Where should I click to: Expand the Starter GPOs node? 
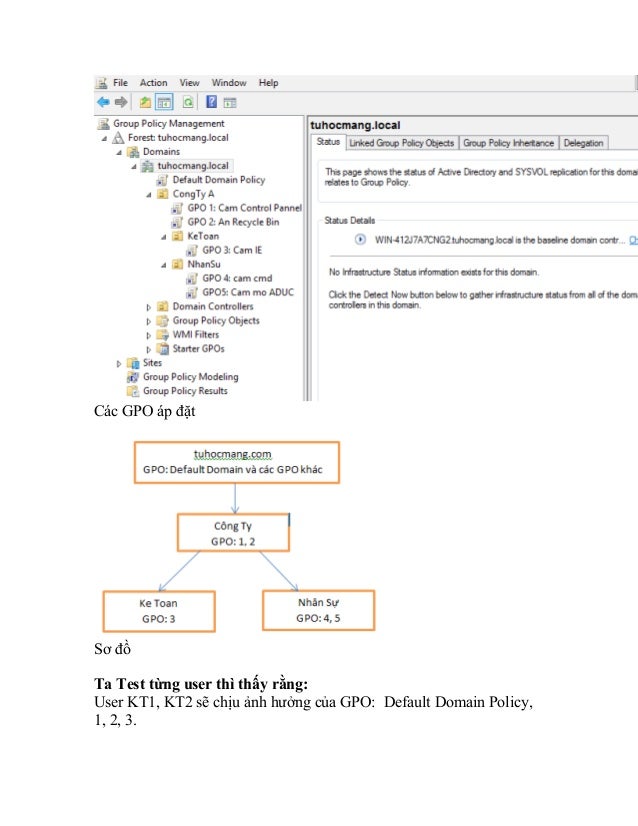coord(149,349)
